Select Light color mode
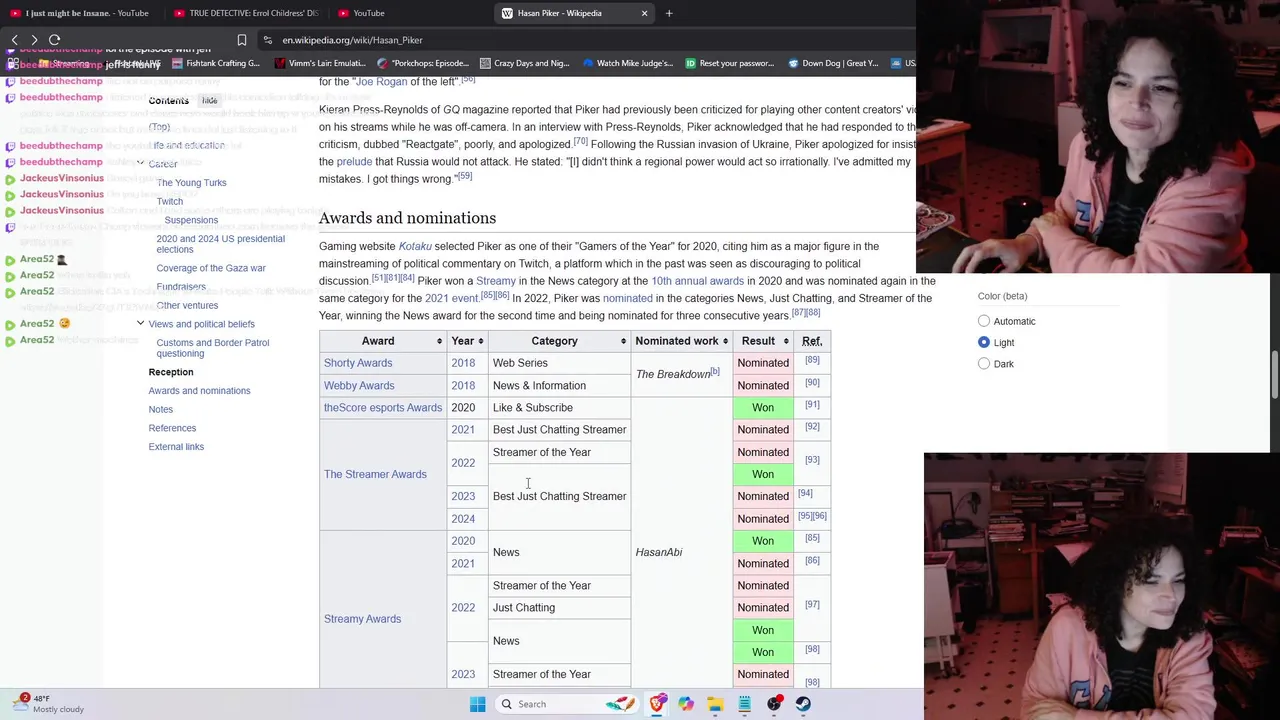Viewport: 1280px width, 720px height. point(984,342)
